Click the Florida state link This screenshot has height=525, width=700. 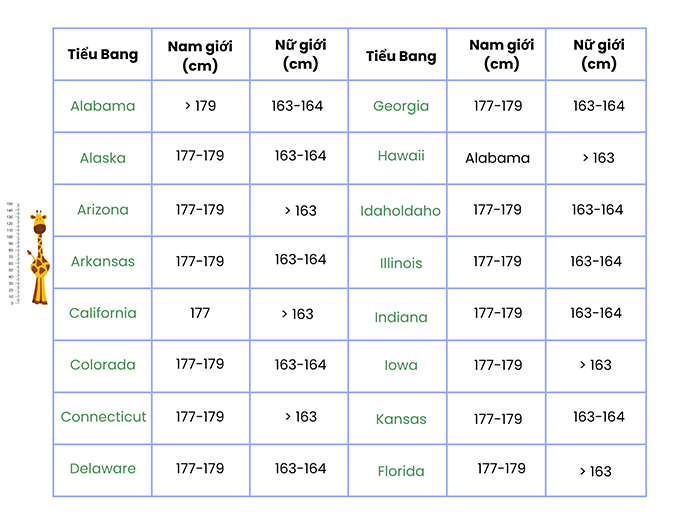coord(401,471)
